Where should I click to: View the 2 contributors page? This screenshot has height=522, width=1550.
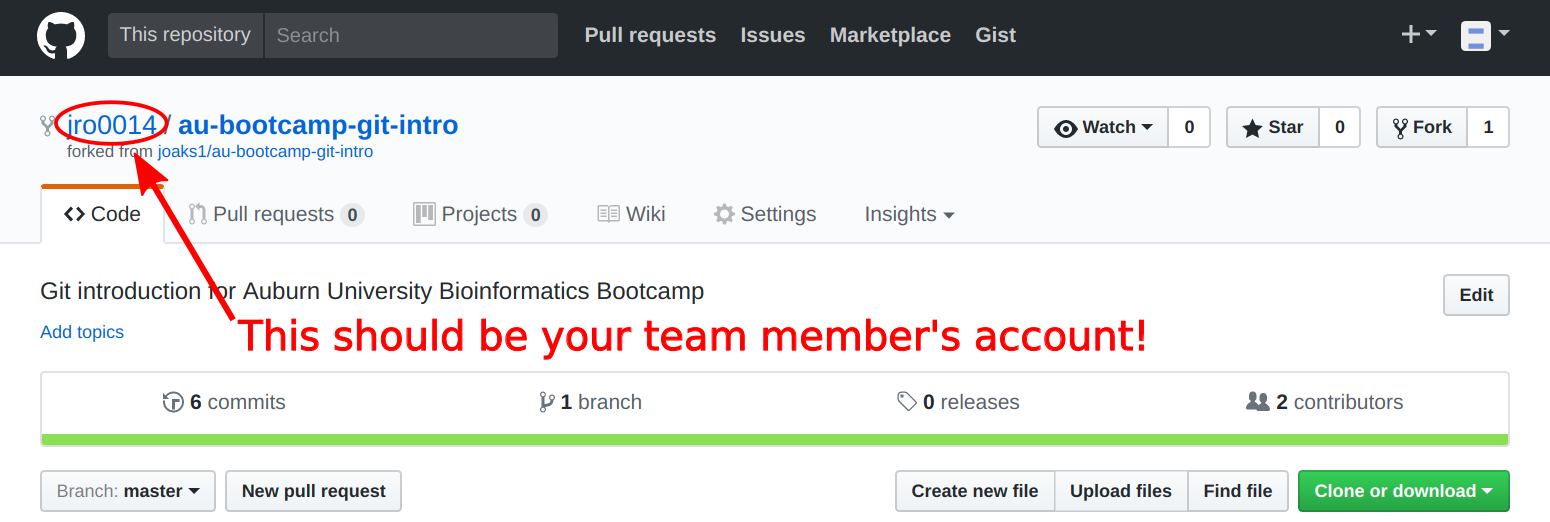tap(1324, 402)
